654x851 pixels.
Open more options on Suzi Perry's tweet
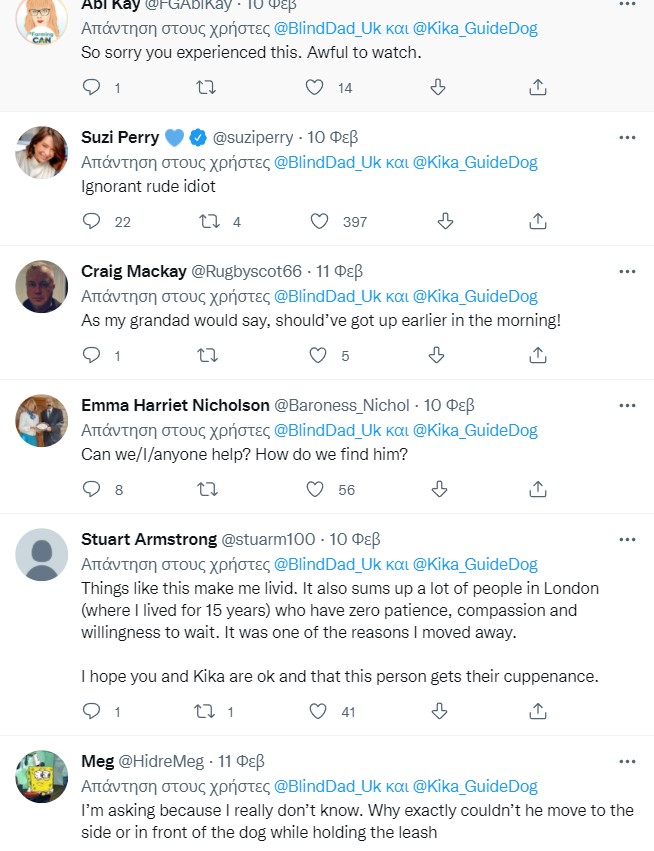pyautogui.click(x=627, y=137)
